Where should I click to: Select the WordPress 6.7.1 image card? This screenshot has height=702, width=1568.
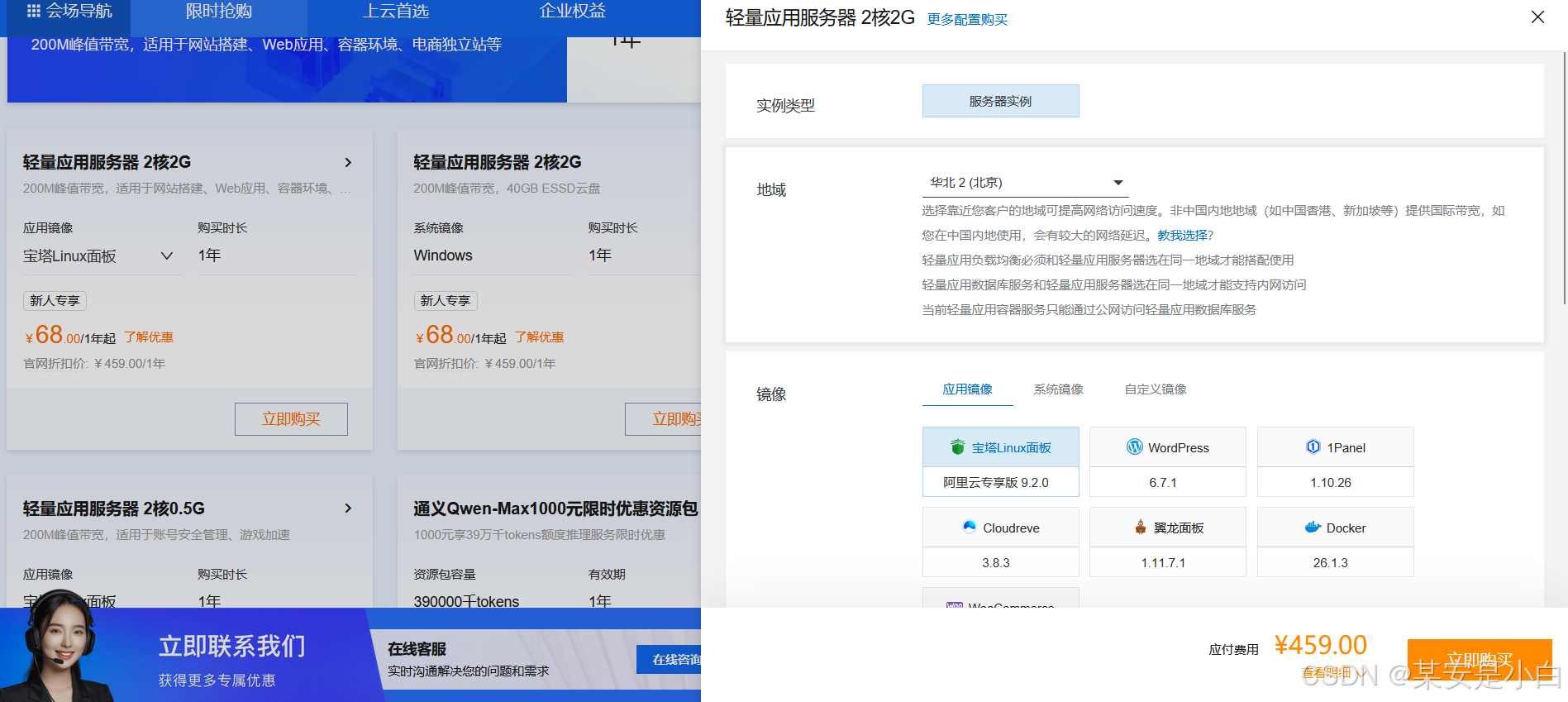tap(1167, 461)
